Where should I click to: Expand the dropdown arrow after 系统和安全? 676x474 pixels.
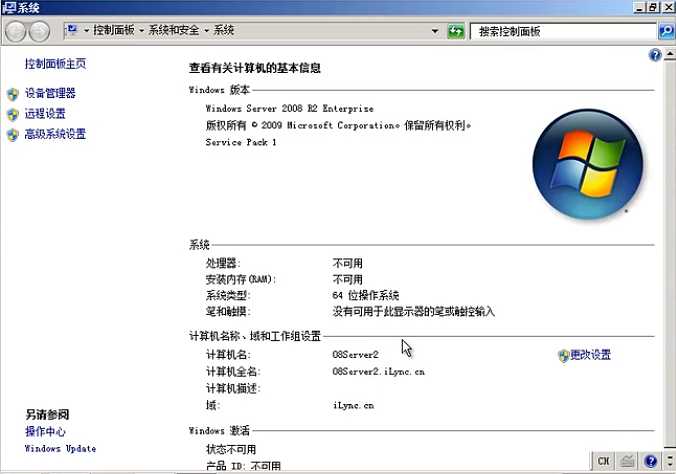(x=207, y=31)
